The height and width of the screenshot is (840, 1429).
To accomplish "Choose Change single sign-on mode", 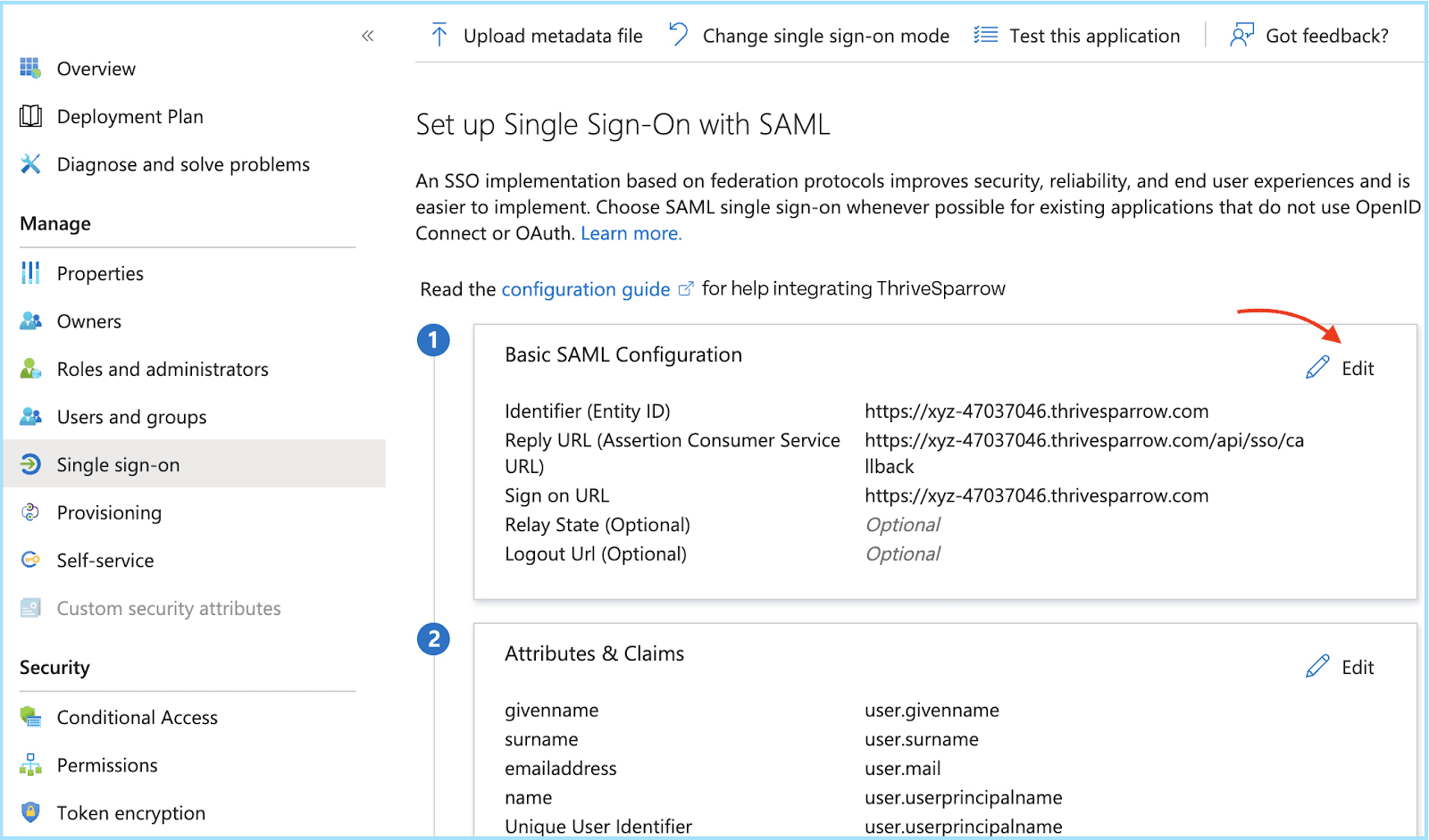I will click(x=809, y=36).
